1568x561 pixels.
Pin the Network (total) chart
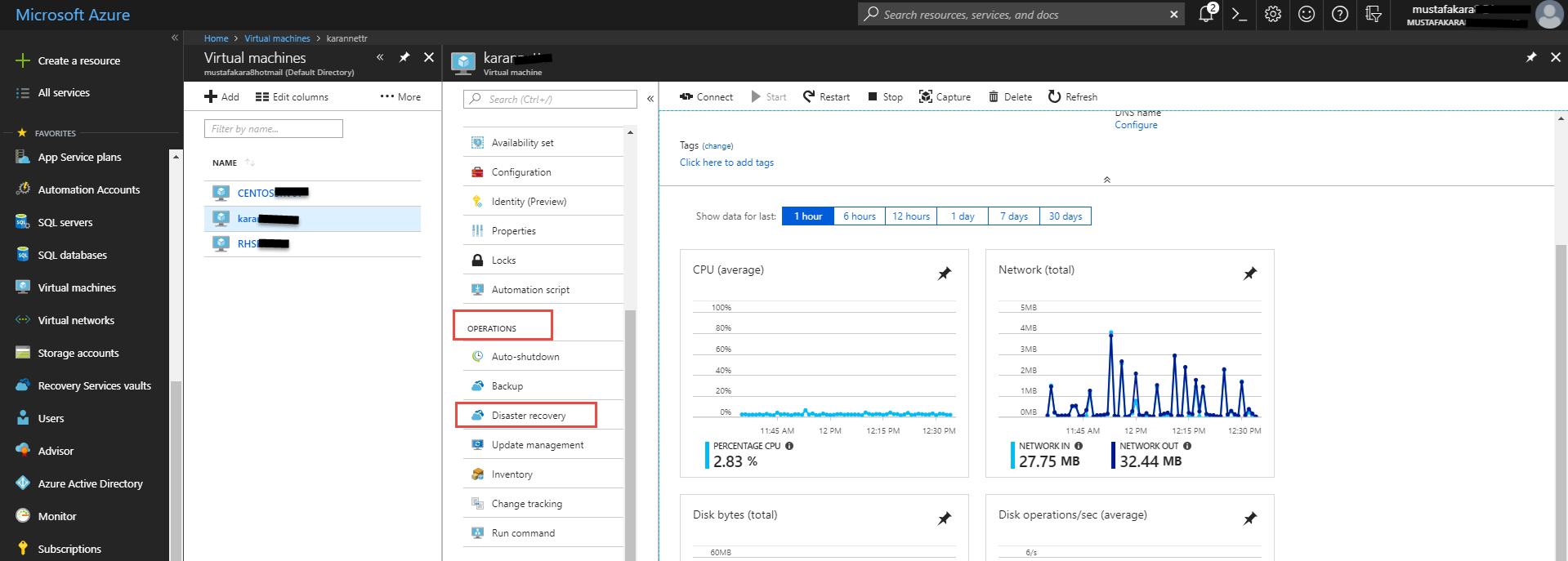(1249, 274)
